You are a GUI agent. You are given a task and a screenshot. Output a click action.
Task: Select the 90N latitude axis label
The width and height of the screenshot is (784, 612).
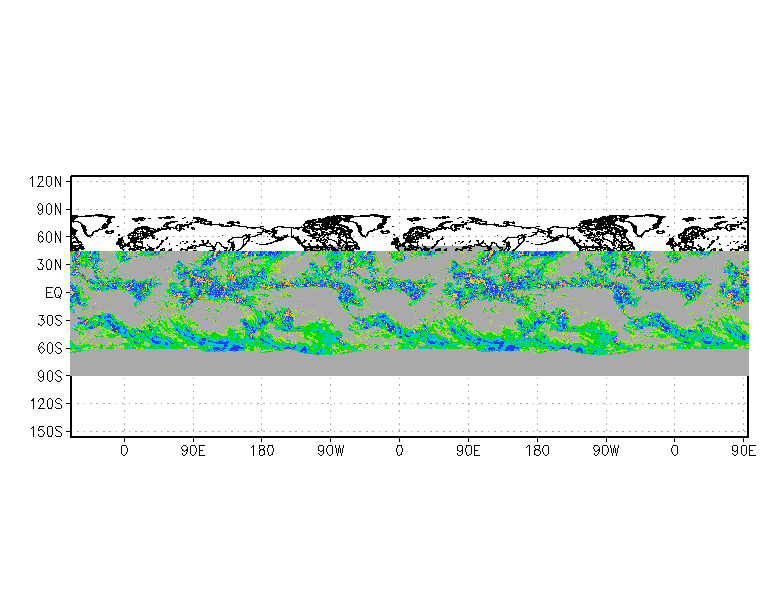[49, 210]
